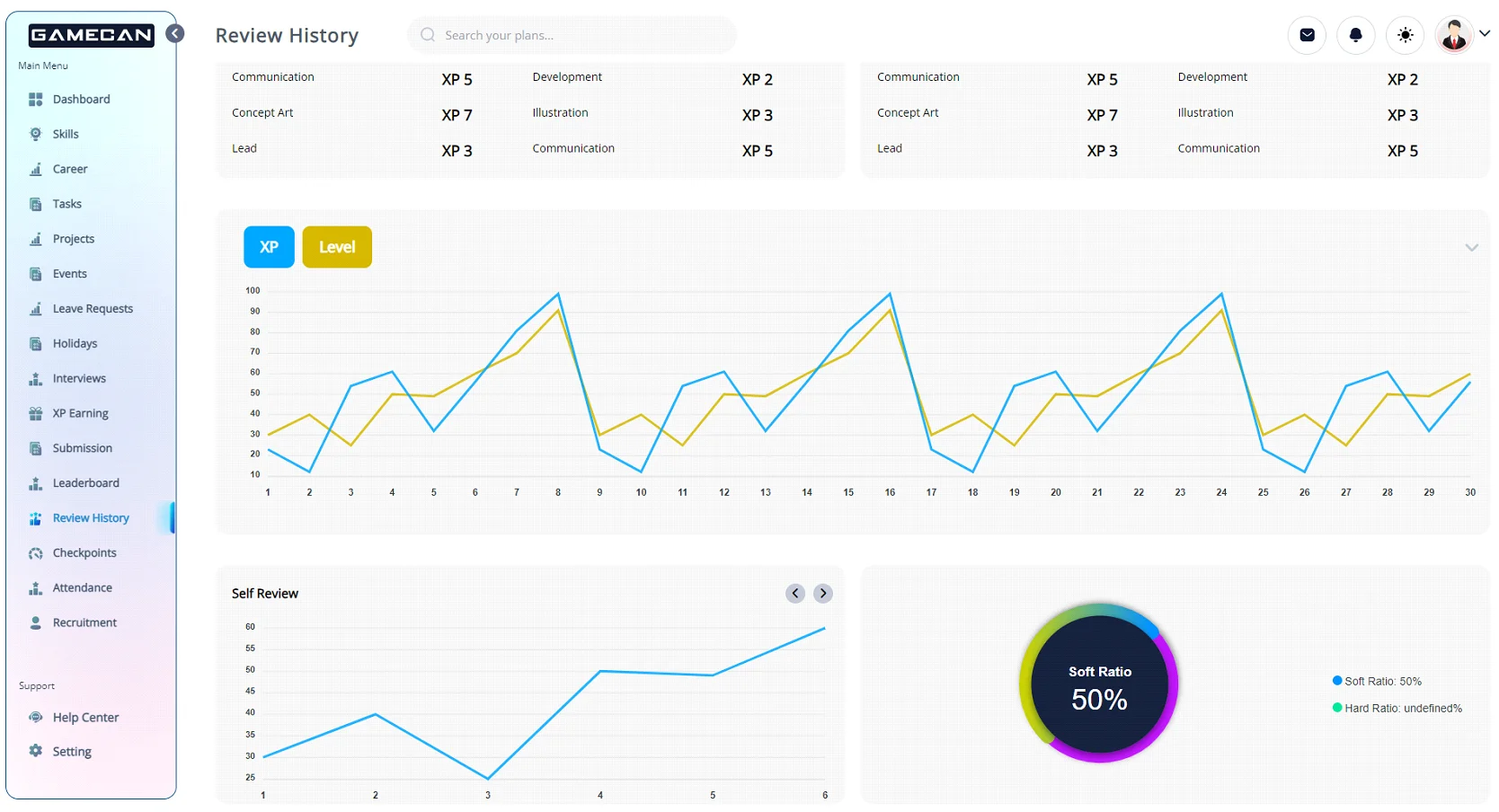Toggle the XP series button
Image resolution: width=1499 pixels, height=812 pixels.
(x=269, y=247)
